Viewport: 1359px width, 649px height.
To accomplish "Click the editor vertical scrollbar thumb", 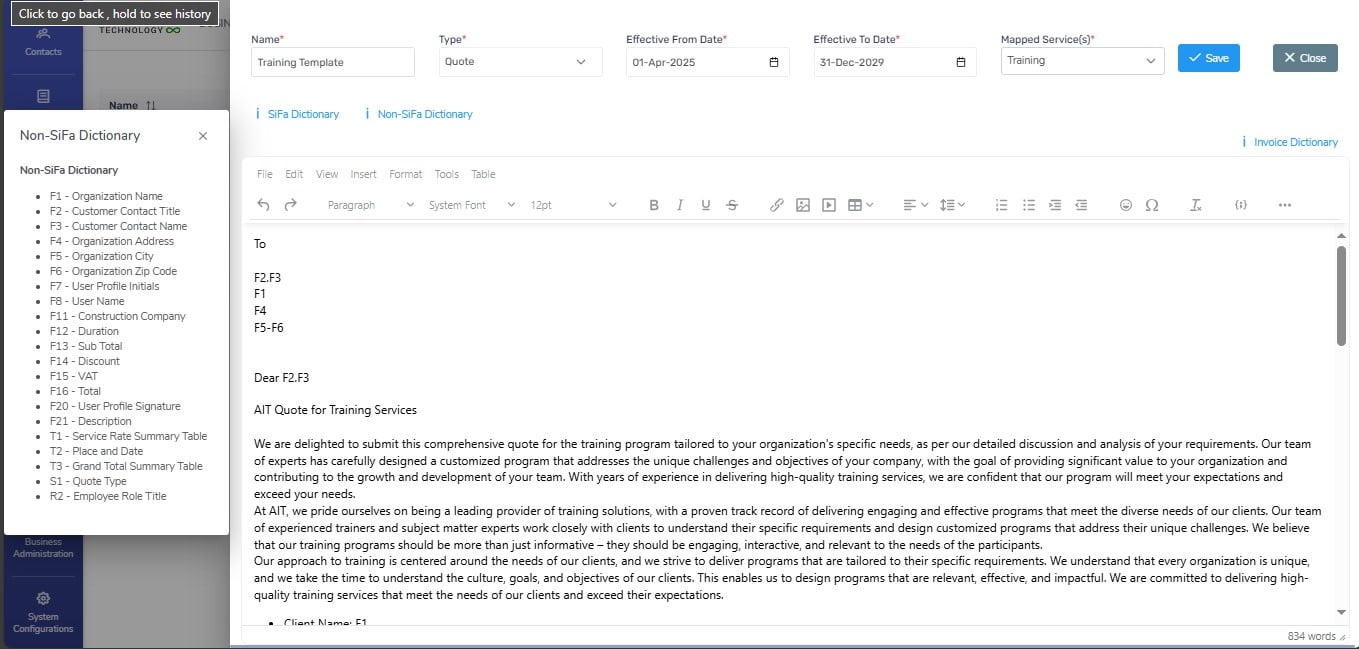I will [1341, 296].
